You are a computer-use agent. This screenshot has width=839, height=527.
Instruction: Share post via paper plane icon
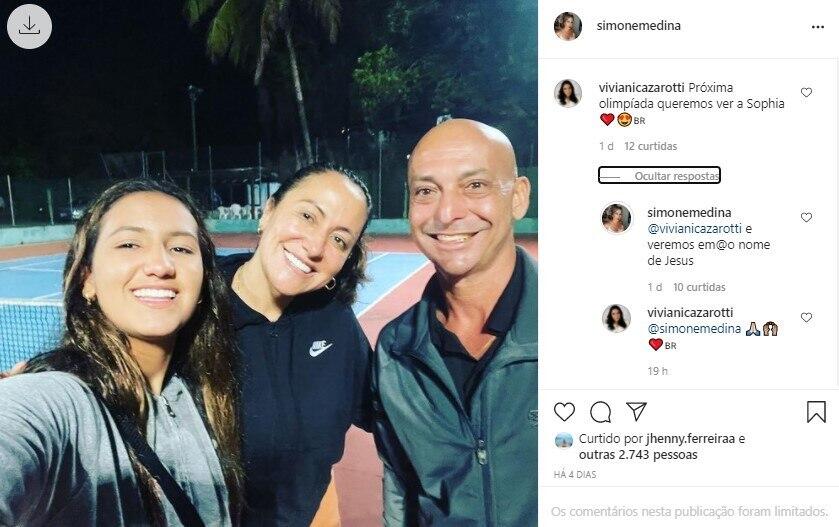(x=636, y=411)
